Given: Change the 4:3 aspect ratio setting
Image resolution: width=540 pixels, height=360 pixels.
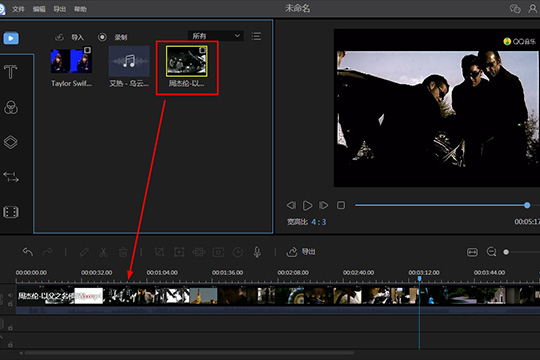Looking at the screenshot, I should pos(319,222).
